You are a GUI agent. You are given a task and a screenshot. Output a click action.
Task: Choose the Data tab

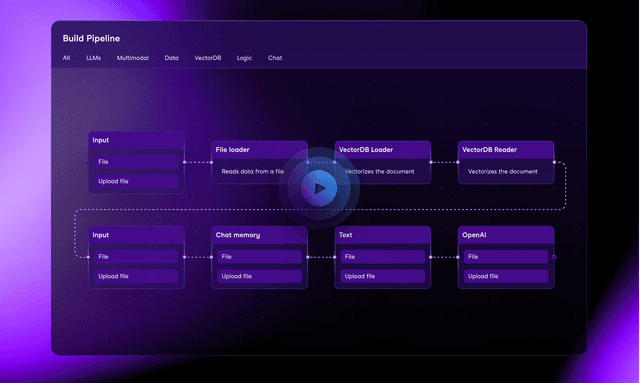coord(171,58)
